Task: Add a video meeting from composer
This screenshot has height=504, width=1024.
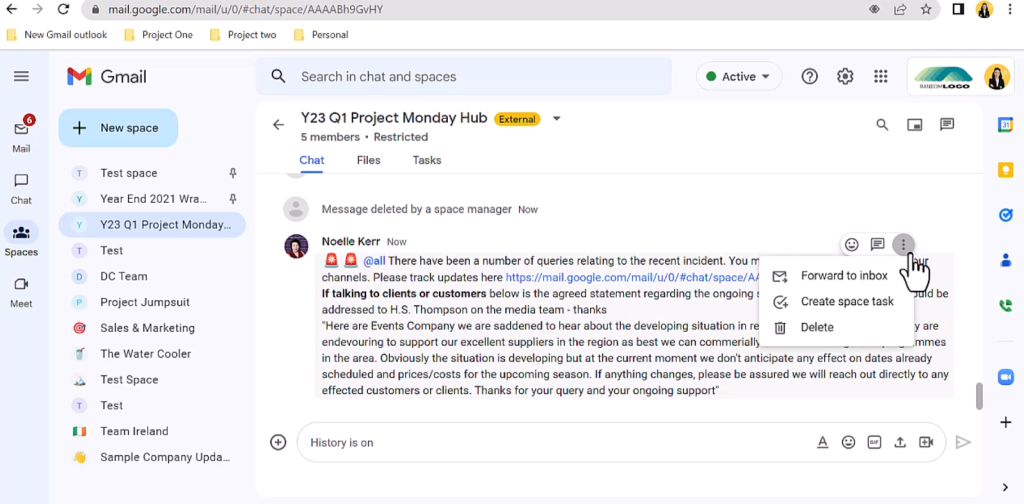Action: click(926, 442)
